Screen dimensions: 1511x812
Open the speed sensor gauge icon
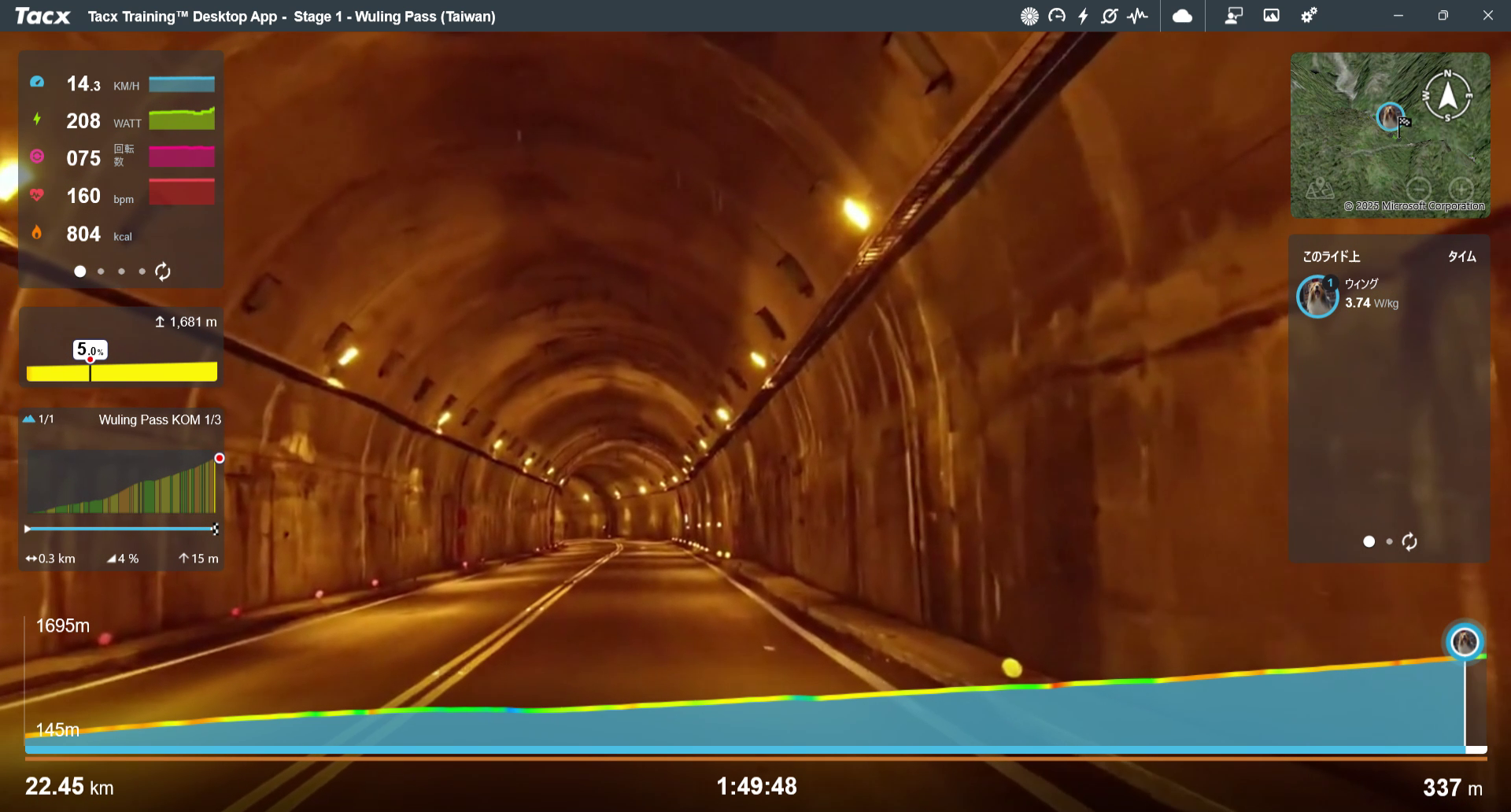[x=1057, y=16]
